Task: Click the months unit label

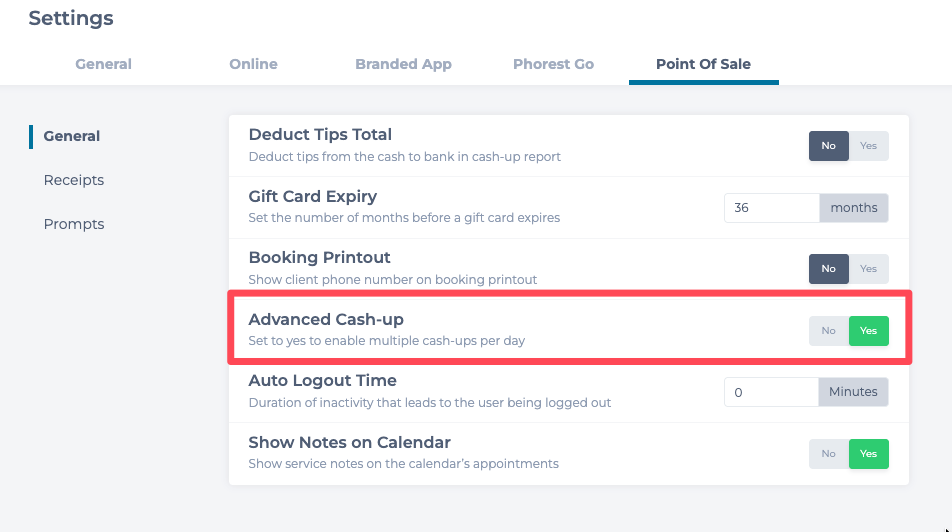Action: (x=854, y=208)
